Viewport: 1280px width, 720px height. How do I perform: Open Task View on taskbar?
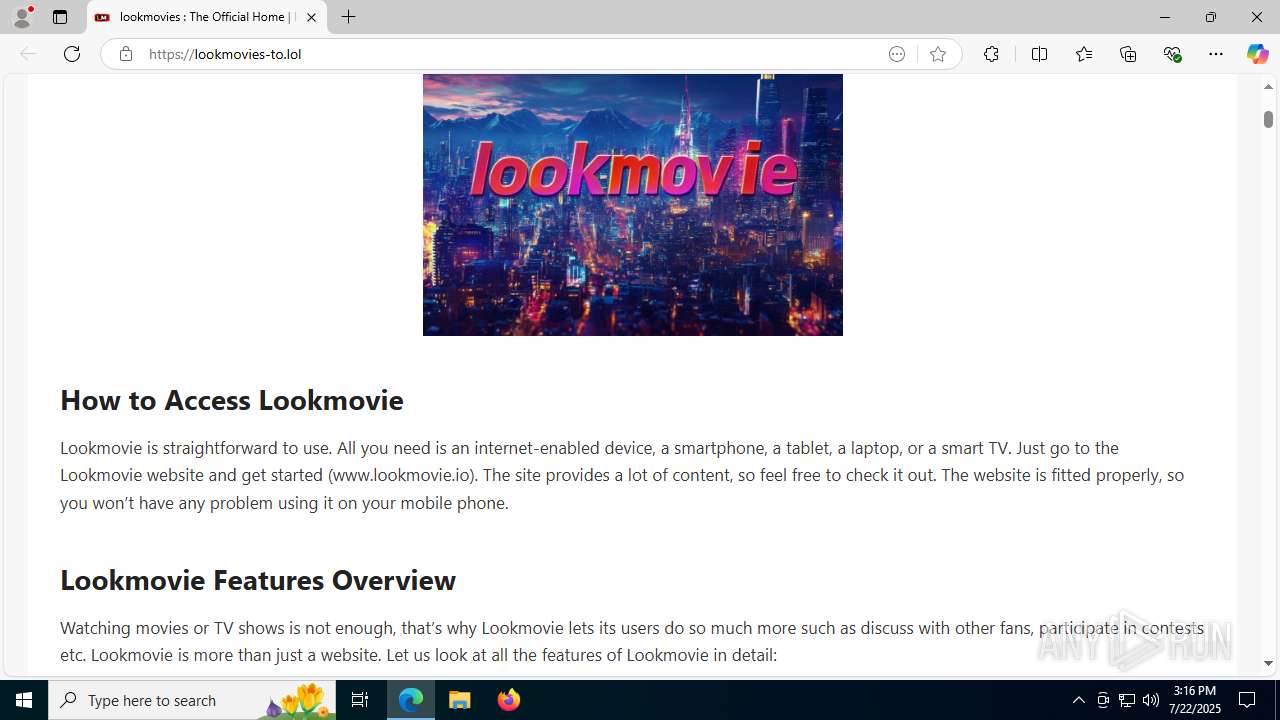[360, 700]
